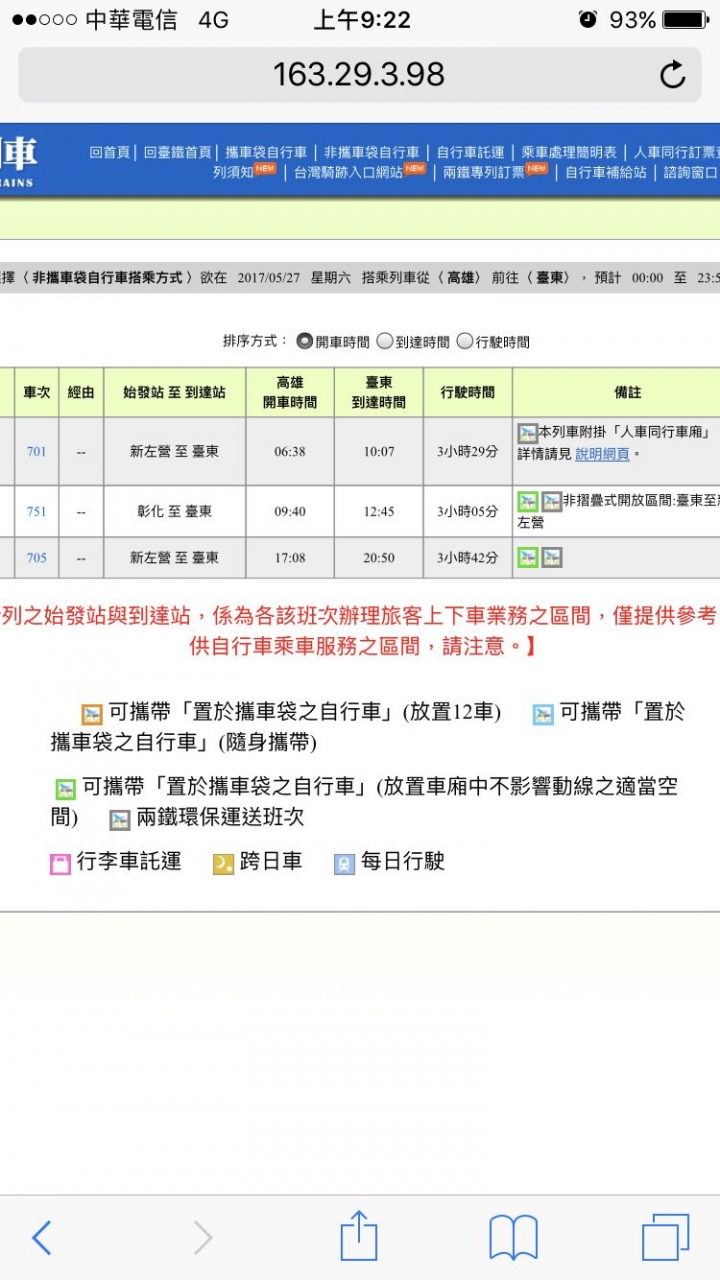The width and height of the screenshot is (720, 1280).
Task: Tap the blue legend icon for 隨身攜帶
Action: pyautogui.click(x=543, y=714)
